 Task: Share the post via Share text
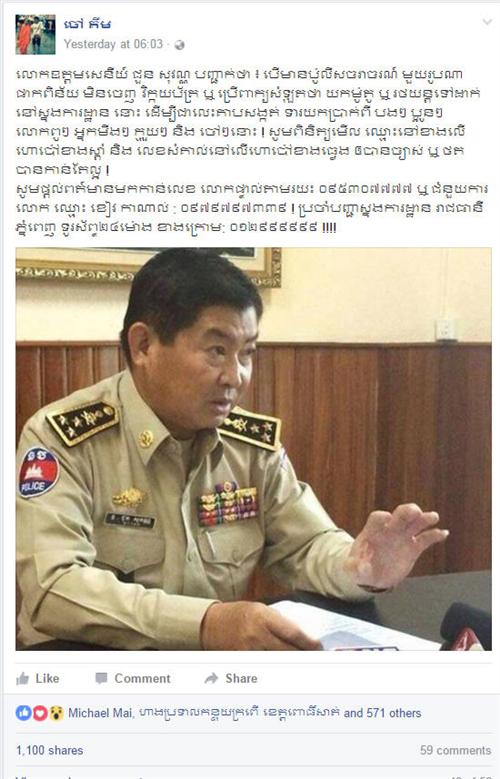pyautogui.click(x=241, y=678)
